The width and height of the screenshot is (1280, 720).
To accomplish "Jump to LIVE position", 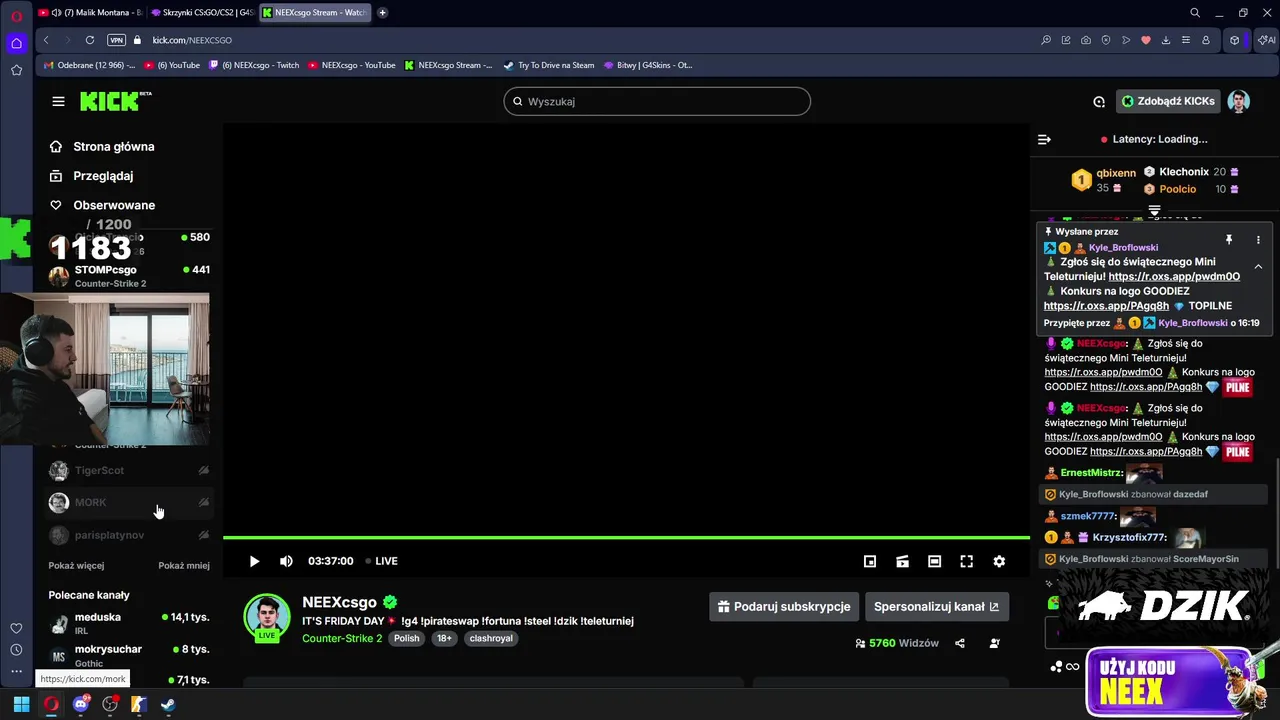I will pos(382,562).
